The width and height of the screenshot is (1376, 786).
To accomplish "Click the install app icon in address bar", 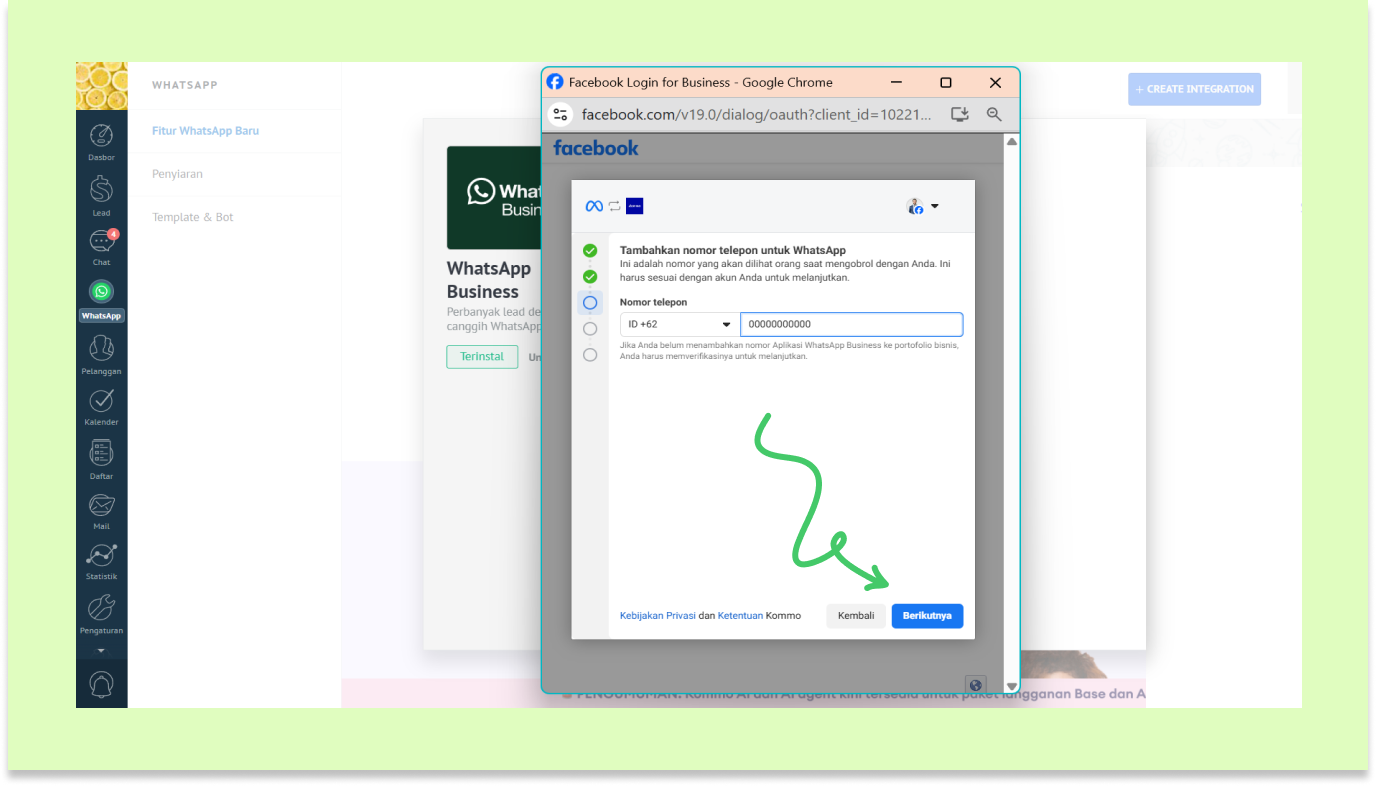I will click(960, 115).
